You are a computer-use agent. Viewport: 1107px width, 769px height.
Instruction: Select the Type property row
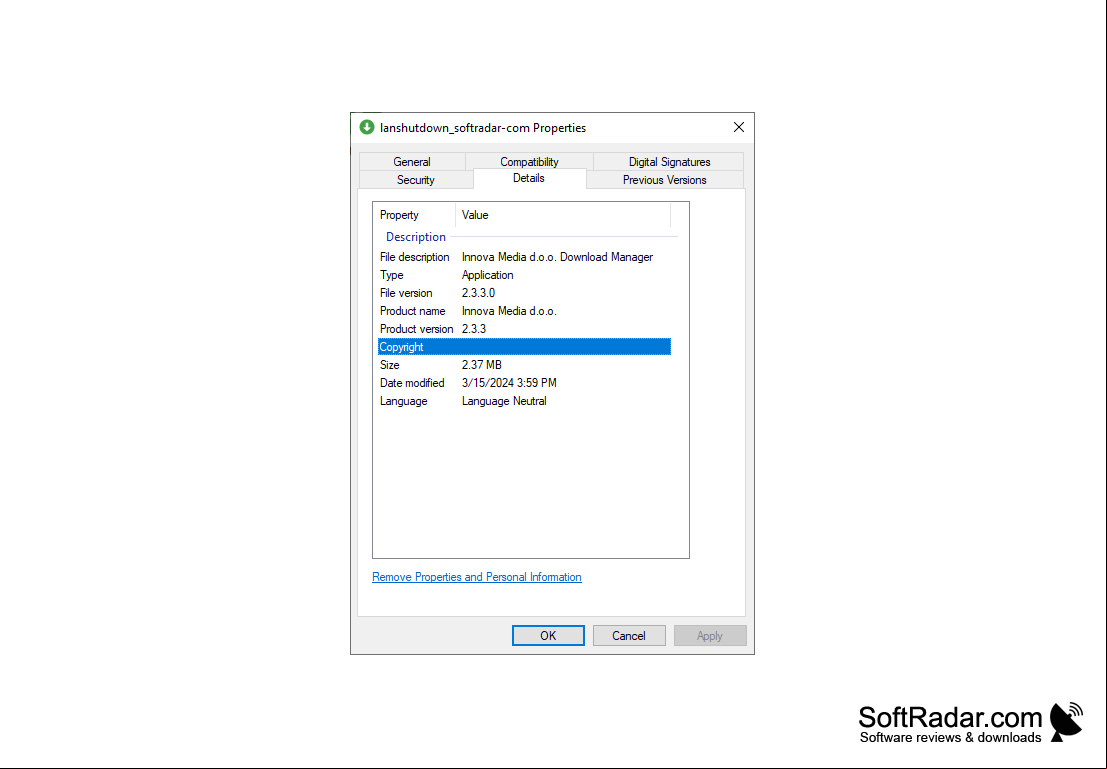click(524, 275)
